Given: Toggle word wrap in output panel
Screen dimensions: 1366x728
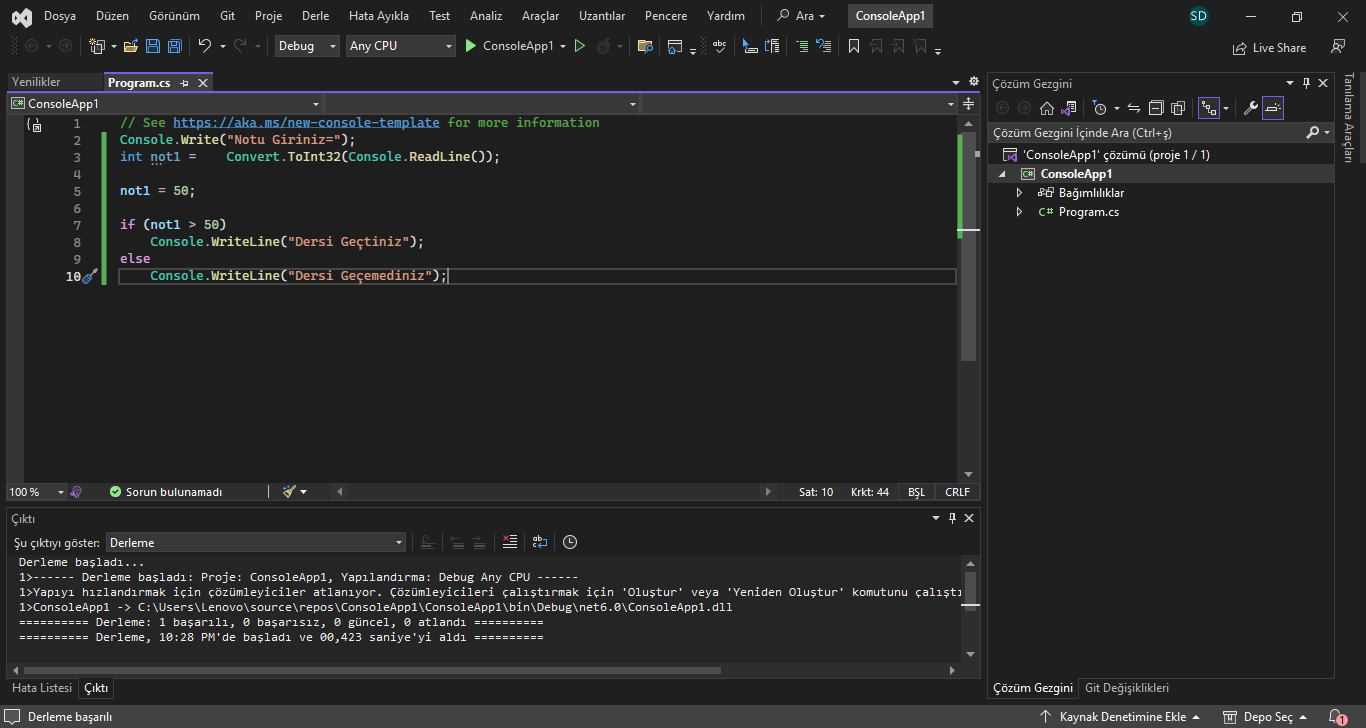Looking at the screenshot, I should 540,542.
